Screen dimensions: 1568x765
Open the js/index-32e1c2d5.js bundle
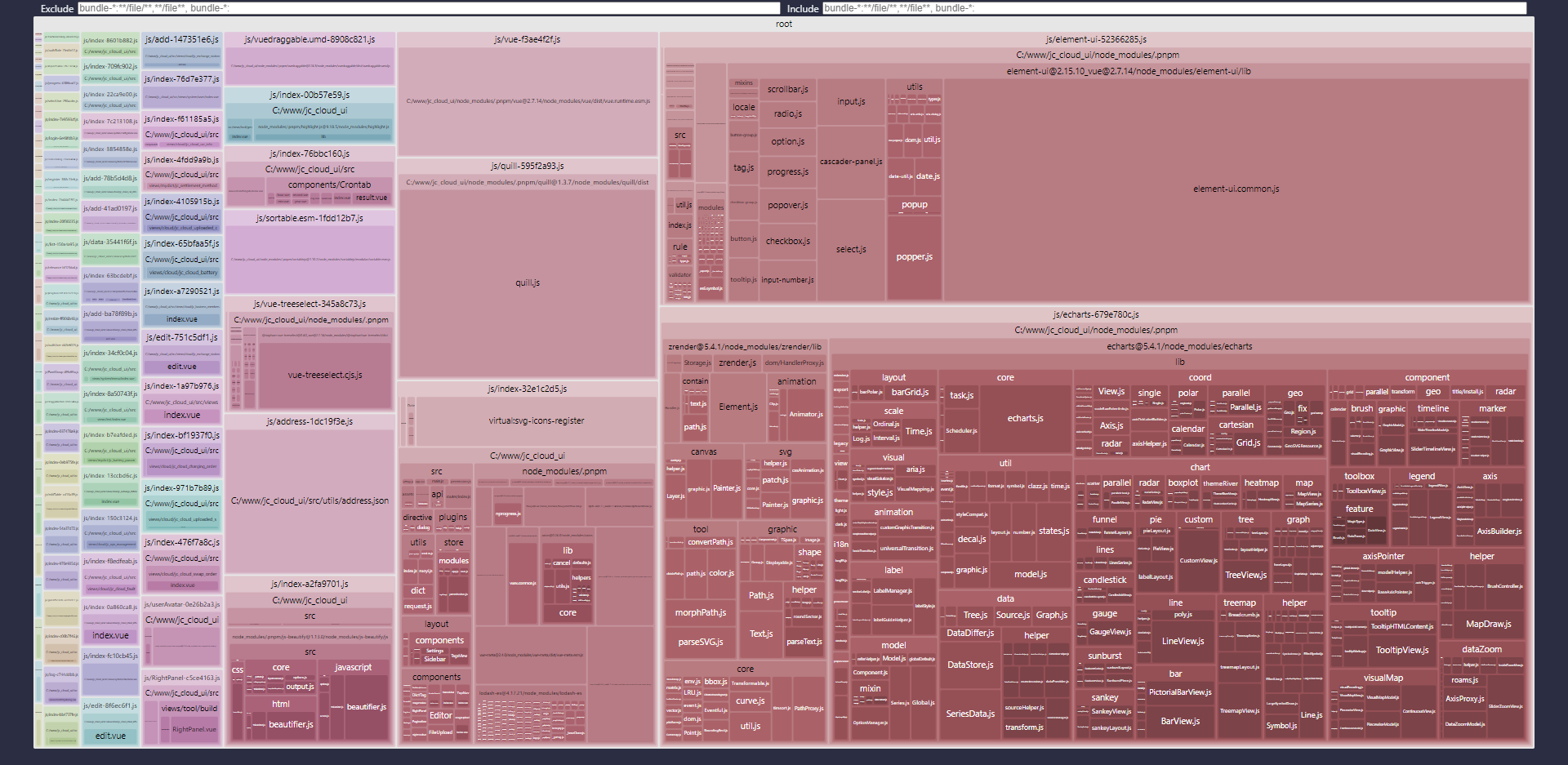[x=528, y=389]
